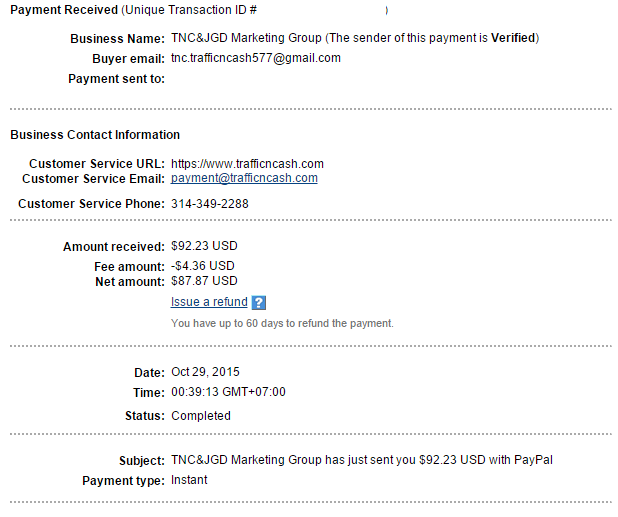Click the Subject line about $92.23 sent

[361, 460]
